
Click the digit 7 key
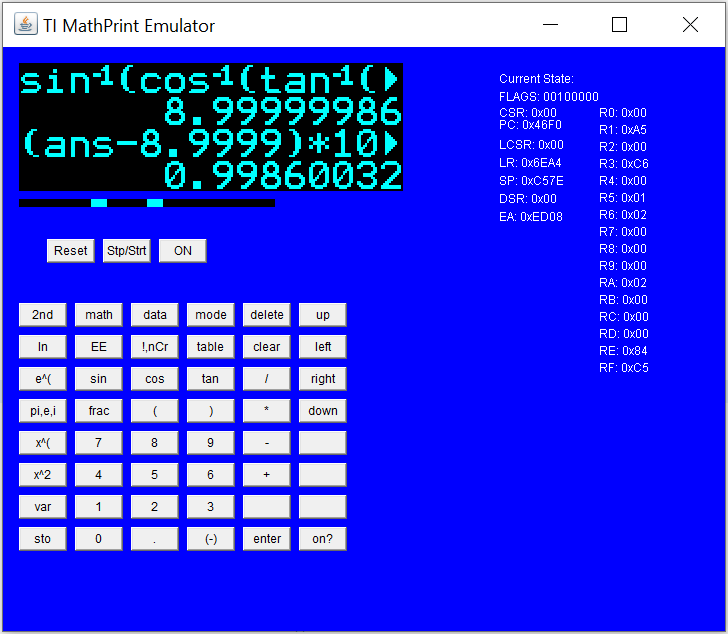99,443
